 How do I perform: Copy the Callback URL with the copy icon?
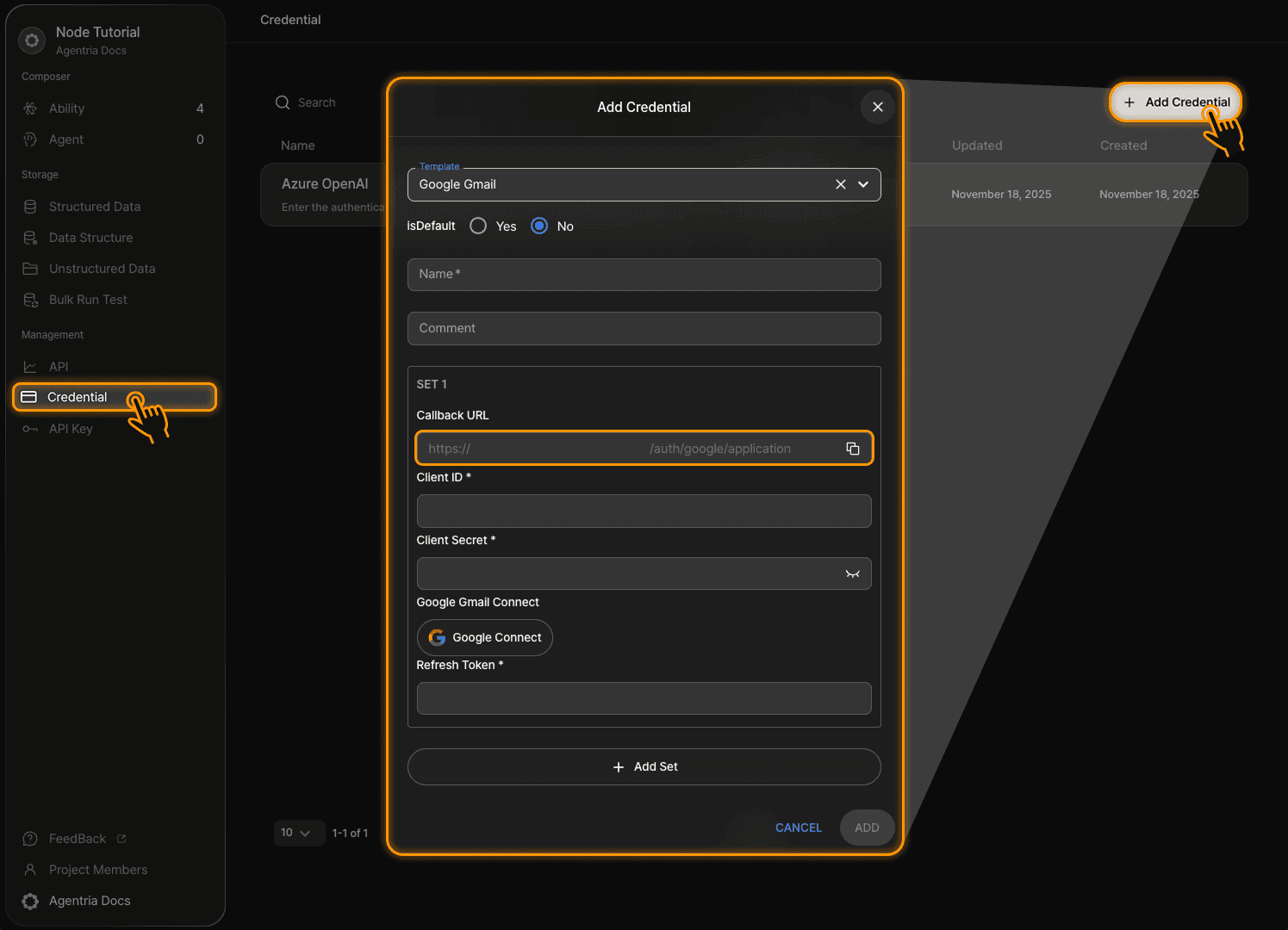click(x=853, y=449)
